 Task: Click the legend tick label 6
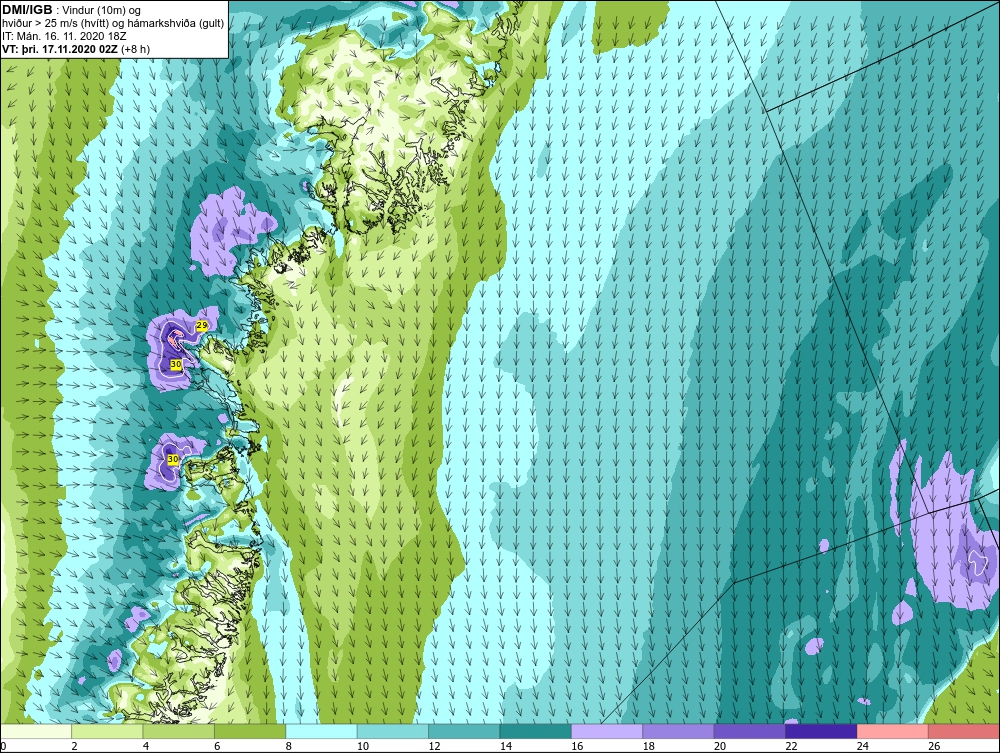pos(217,746)
